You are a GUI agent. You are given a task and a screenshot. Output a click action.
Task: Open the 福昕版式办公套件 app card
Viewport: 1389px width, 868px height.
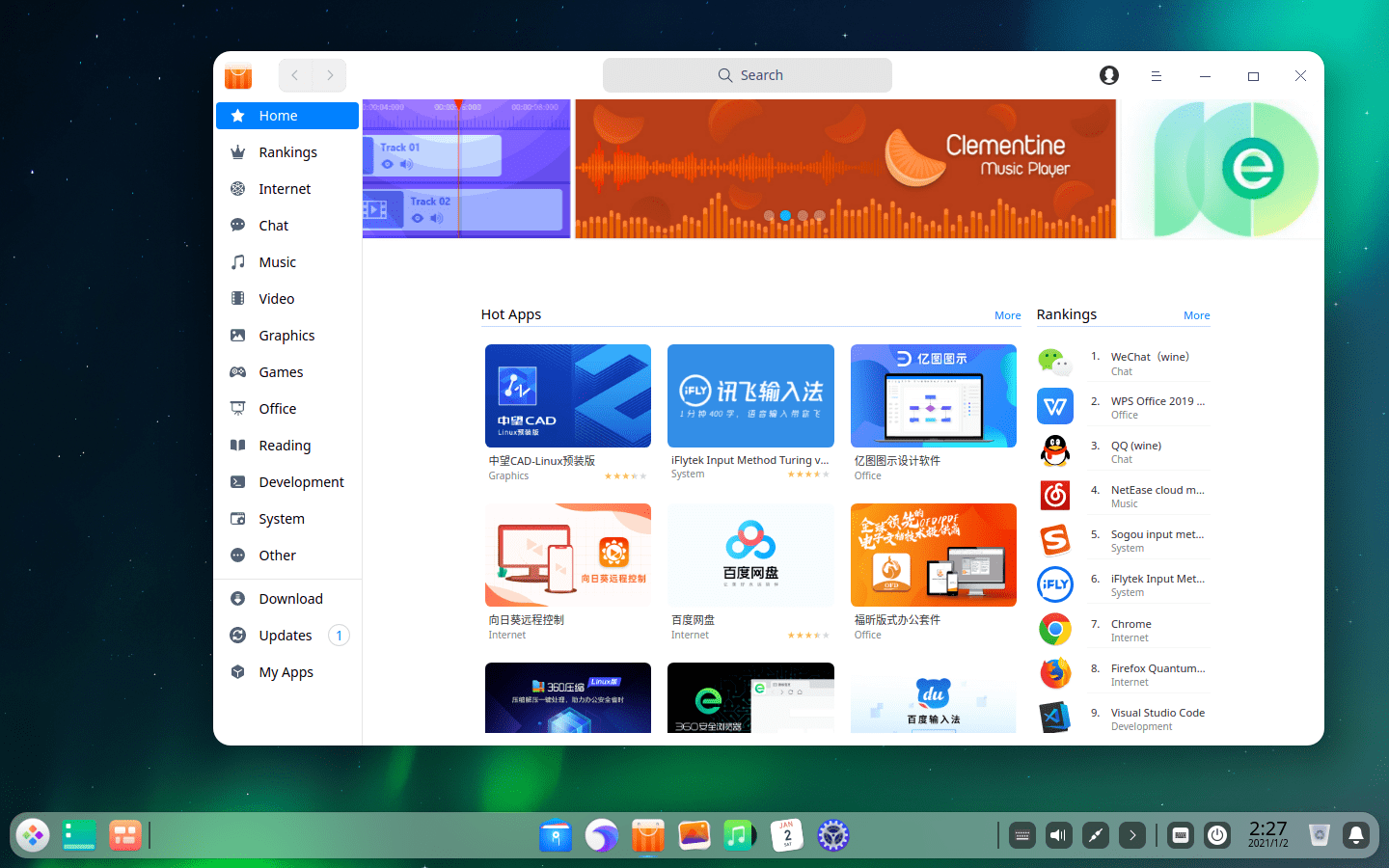click(934, 572)
